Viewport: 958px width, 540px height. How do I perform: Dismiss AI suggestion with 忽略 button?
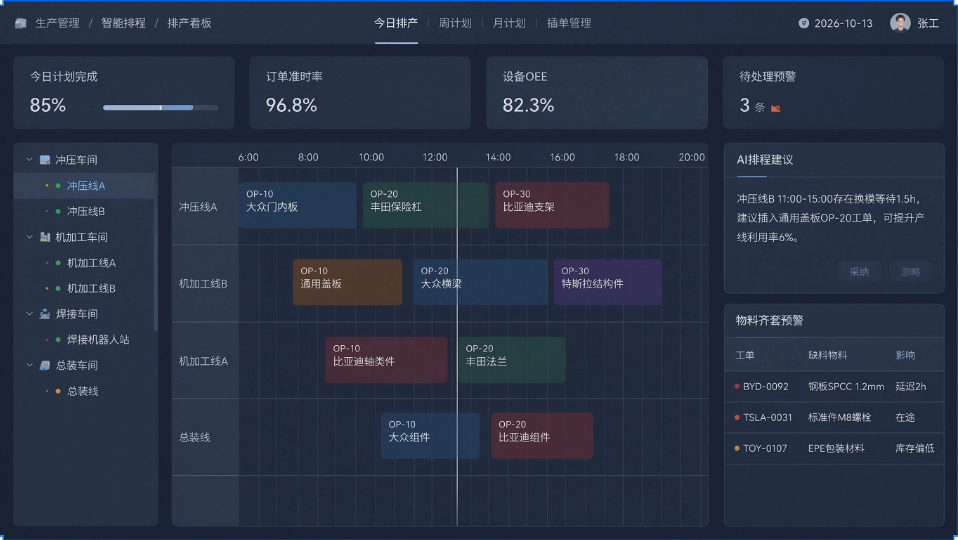tap(910, 272)
